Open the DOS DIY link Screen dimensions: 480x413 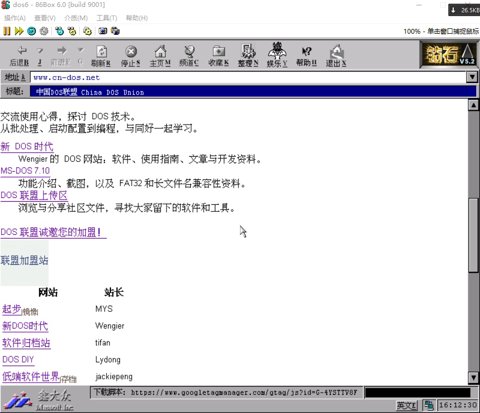[x=18, y=360]
